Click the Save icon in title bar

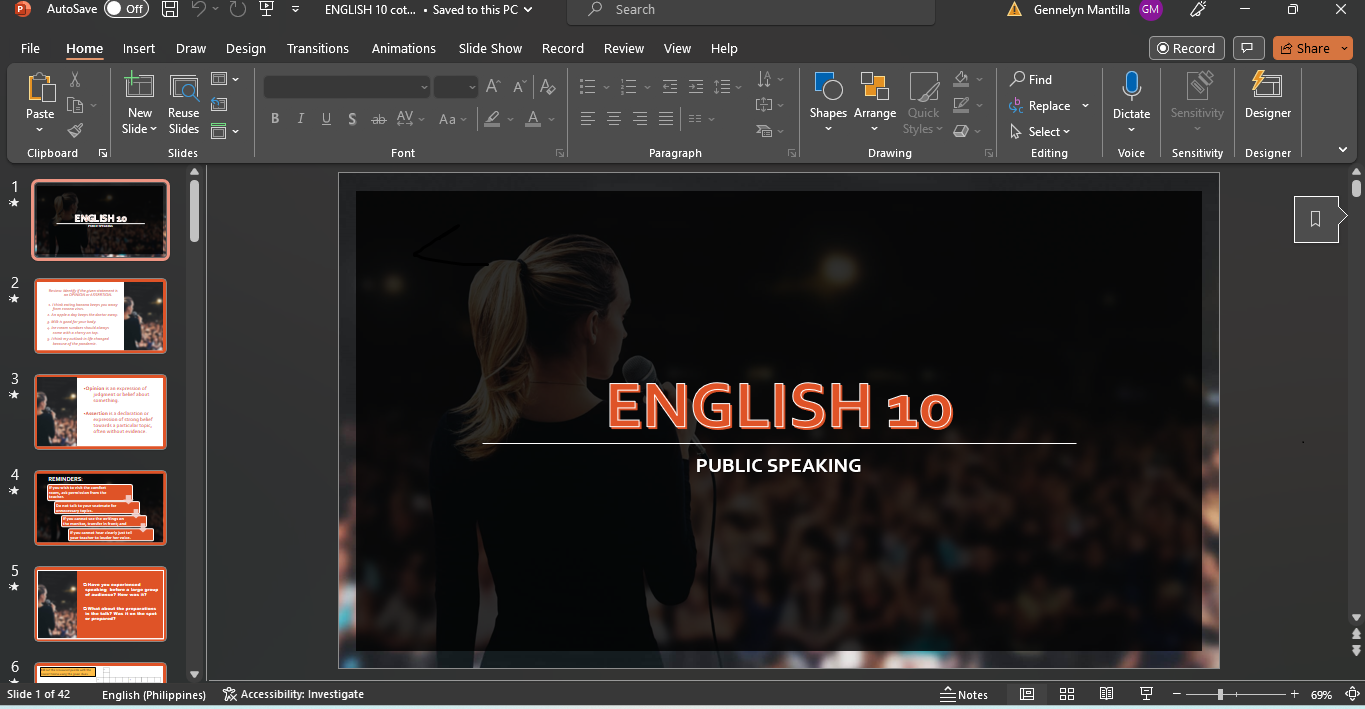pos(170,10)
